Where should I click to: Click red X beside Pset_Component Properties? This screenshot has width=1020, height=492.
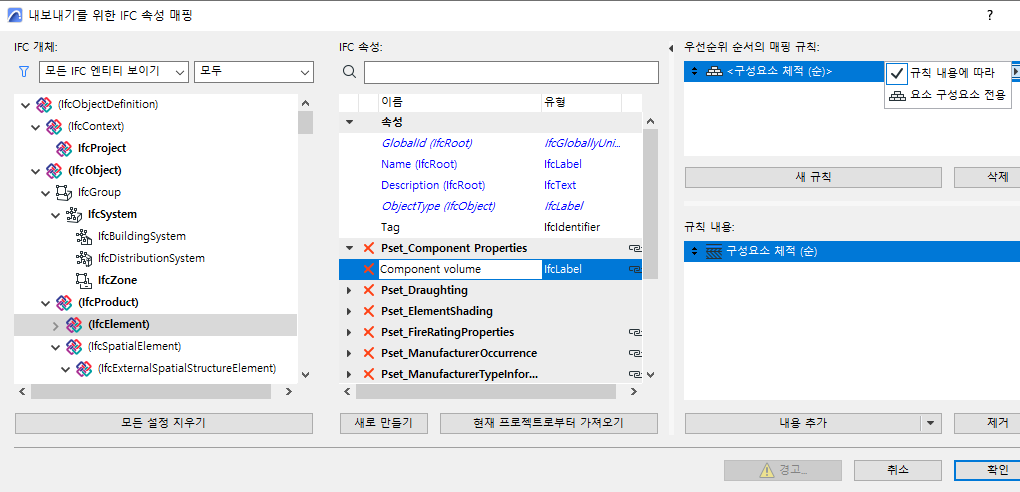pos(369,248)
